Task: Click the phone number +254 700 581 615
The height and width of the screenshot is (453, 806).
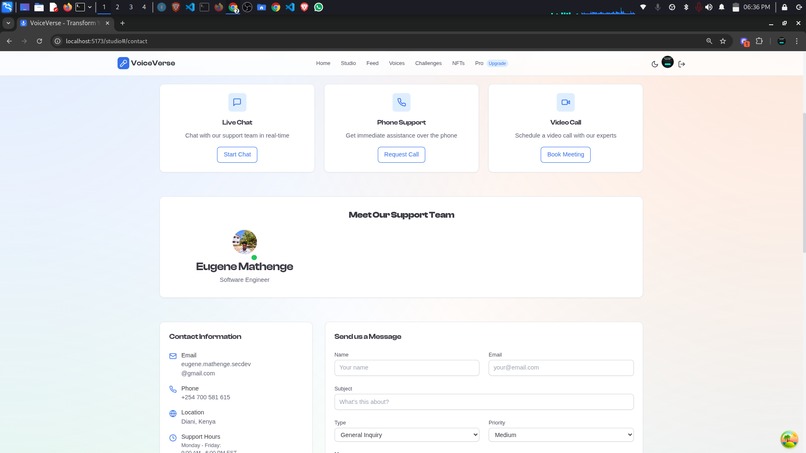Action: pos(206,397)
